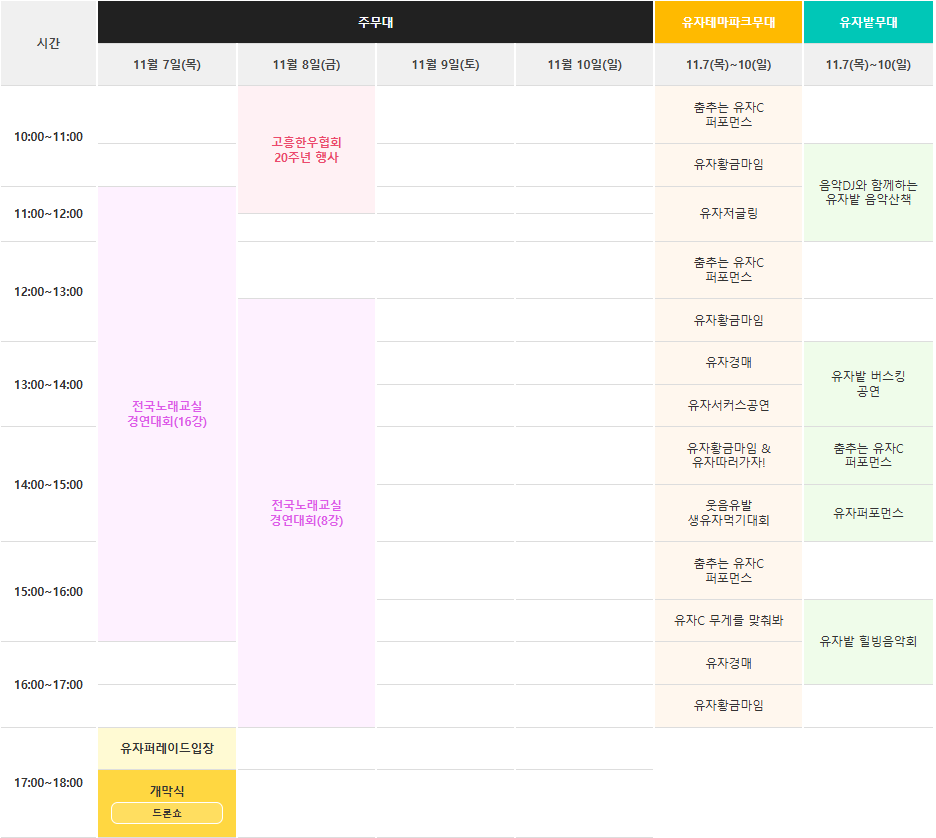The width and height of the screenshot is (936, 838).
Task: Click 유자황금마임 in the 10:00~11:00 row
Action: 728,165
